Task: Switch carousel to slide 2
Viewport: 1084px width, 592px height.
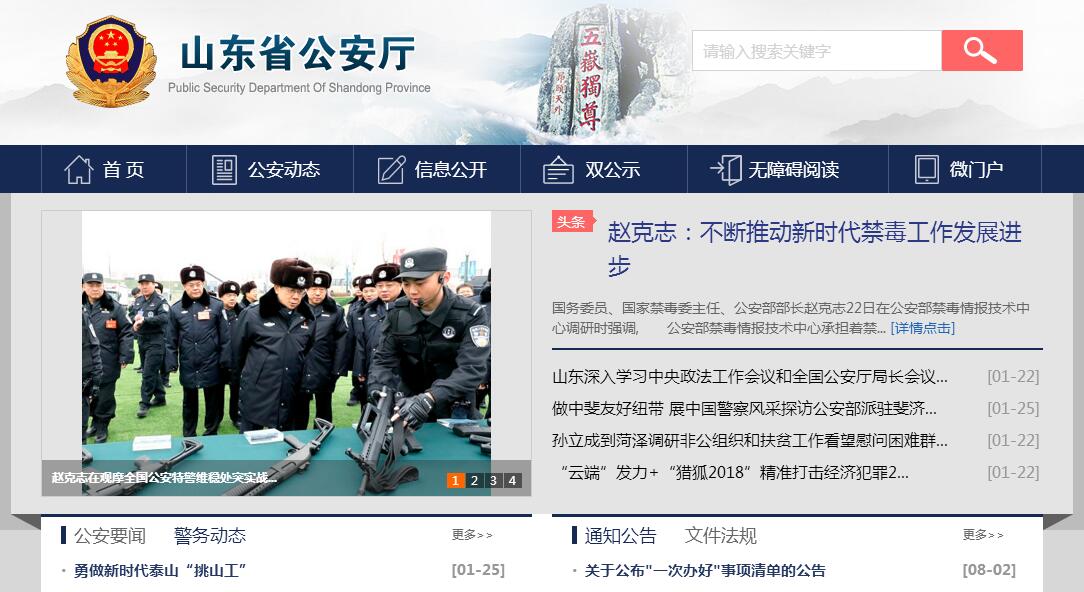Action: (474, 480)
